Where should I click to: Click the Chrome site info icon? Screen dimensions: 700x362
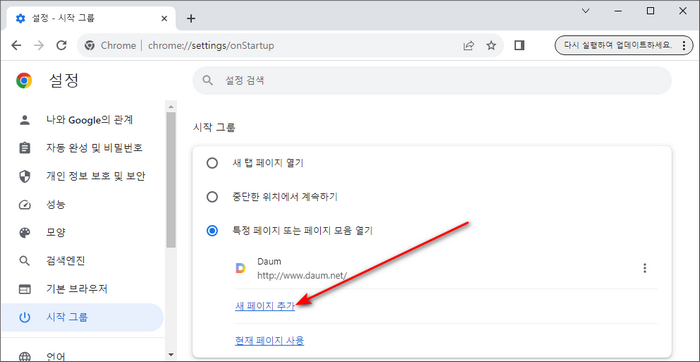click(x=90, y=46)
